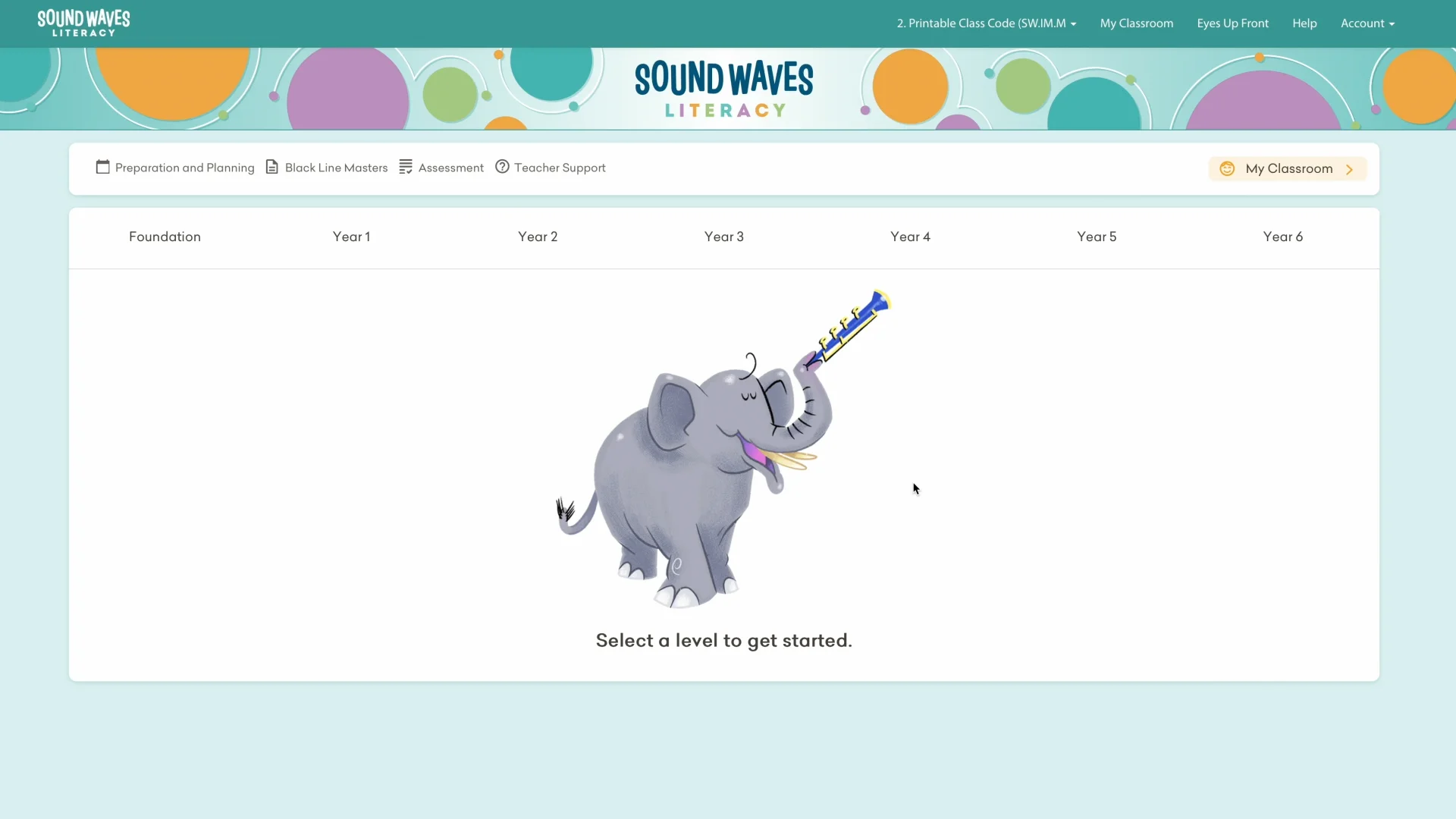Select the Foundation level tab
The image size is (1456, 819).
click(165, 237)
